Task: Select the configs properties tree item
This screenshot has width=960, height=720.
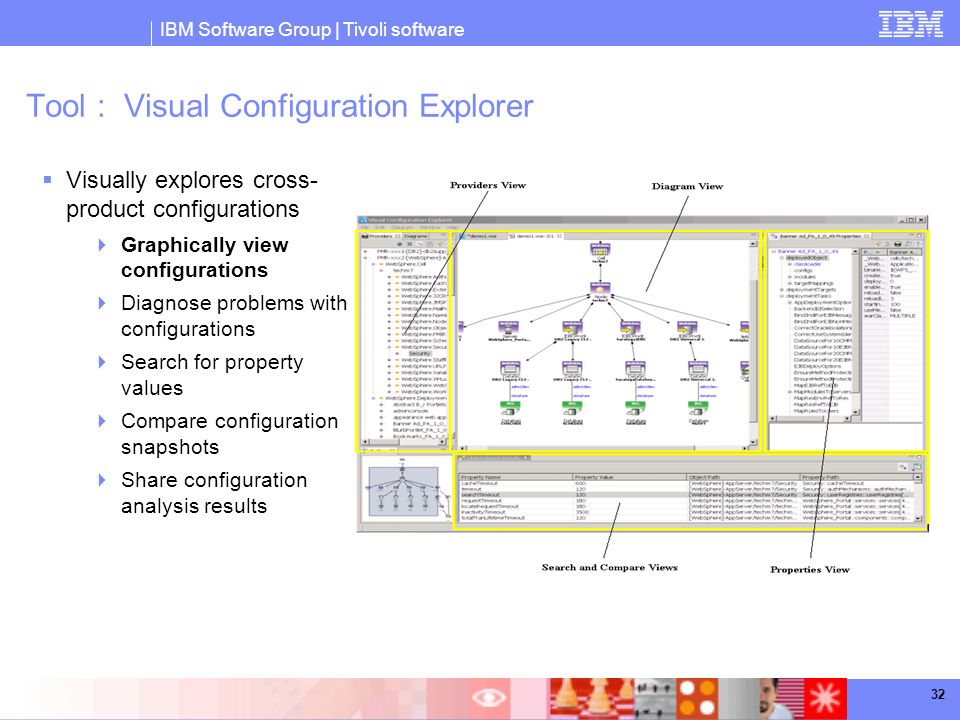Action: point(803,270)
